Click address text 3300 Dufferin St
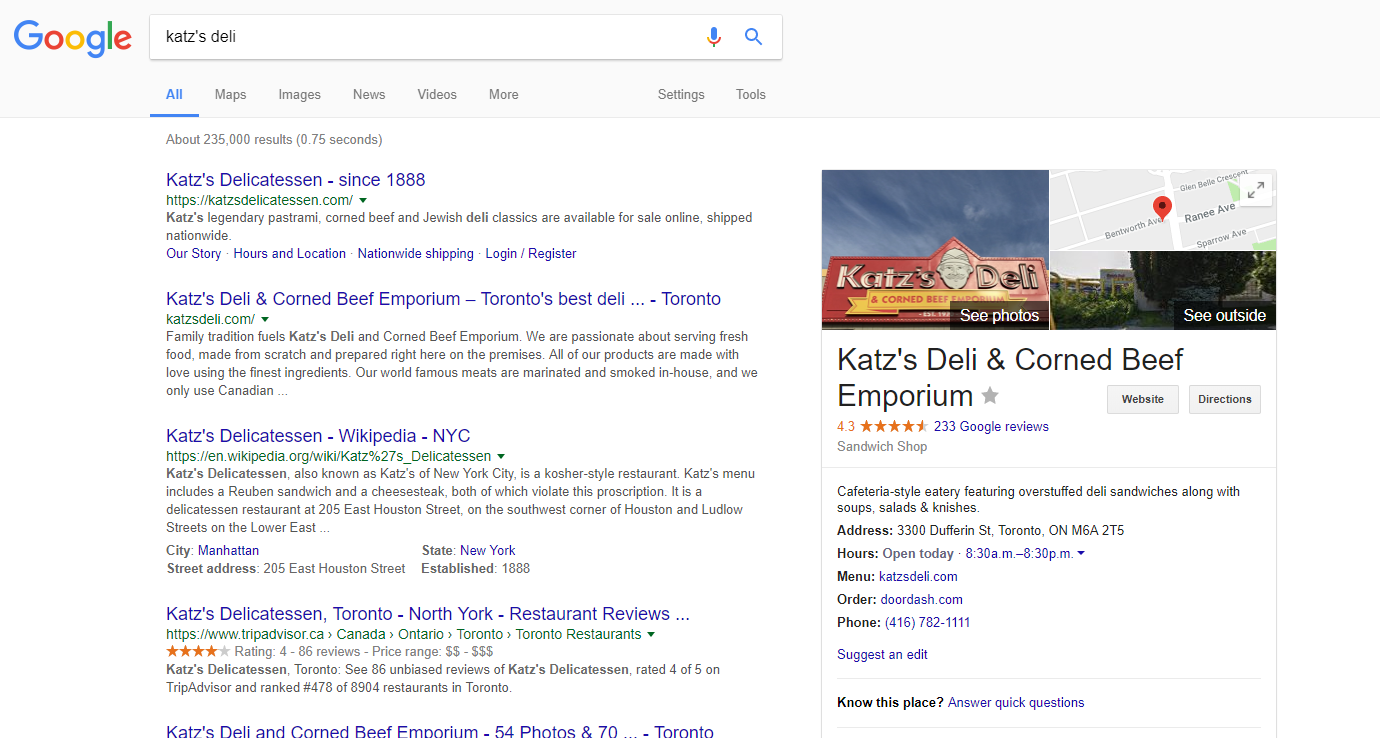Viewport: 1380px width, 738px height. 1010,531
